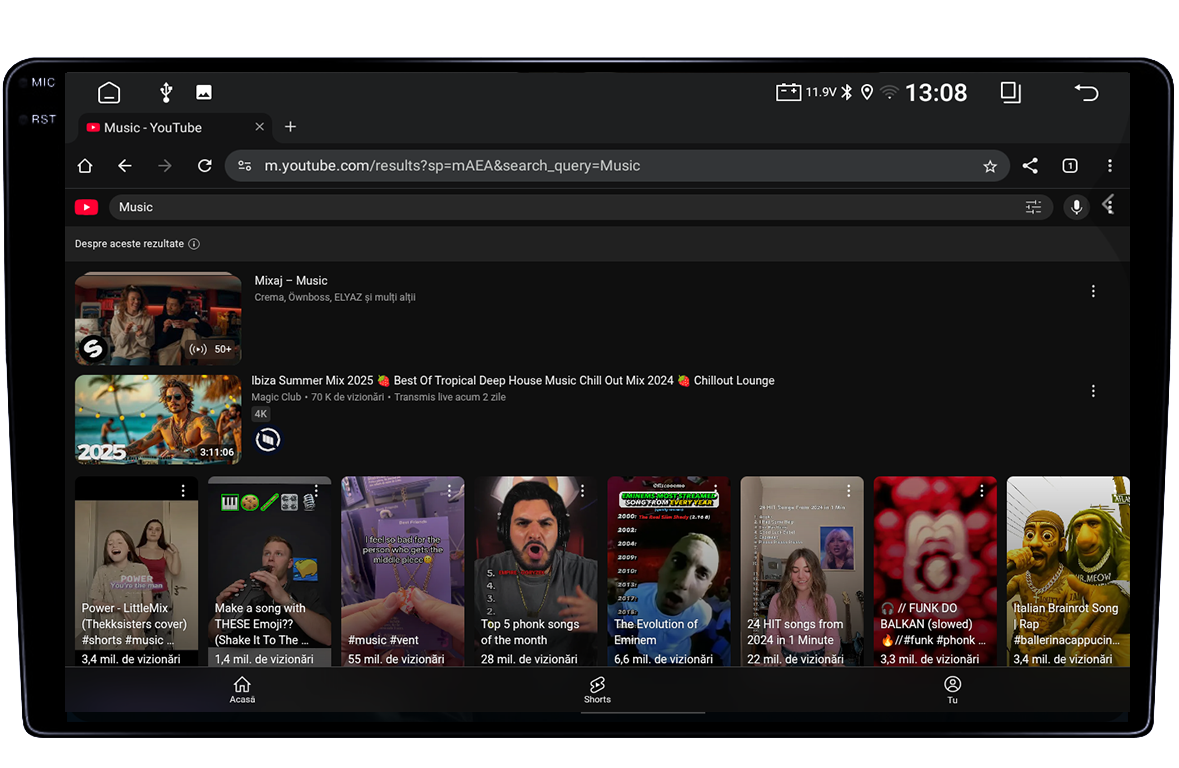This screenshot has width=1179, height=768.
Task: Go to browser home page
Action: [x=85, y=165]
